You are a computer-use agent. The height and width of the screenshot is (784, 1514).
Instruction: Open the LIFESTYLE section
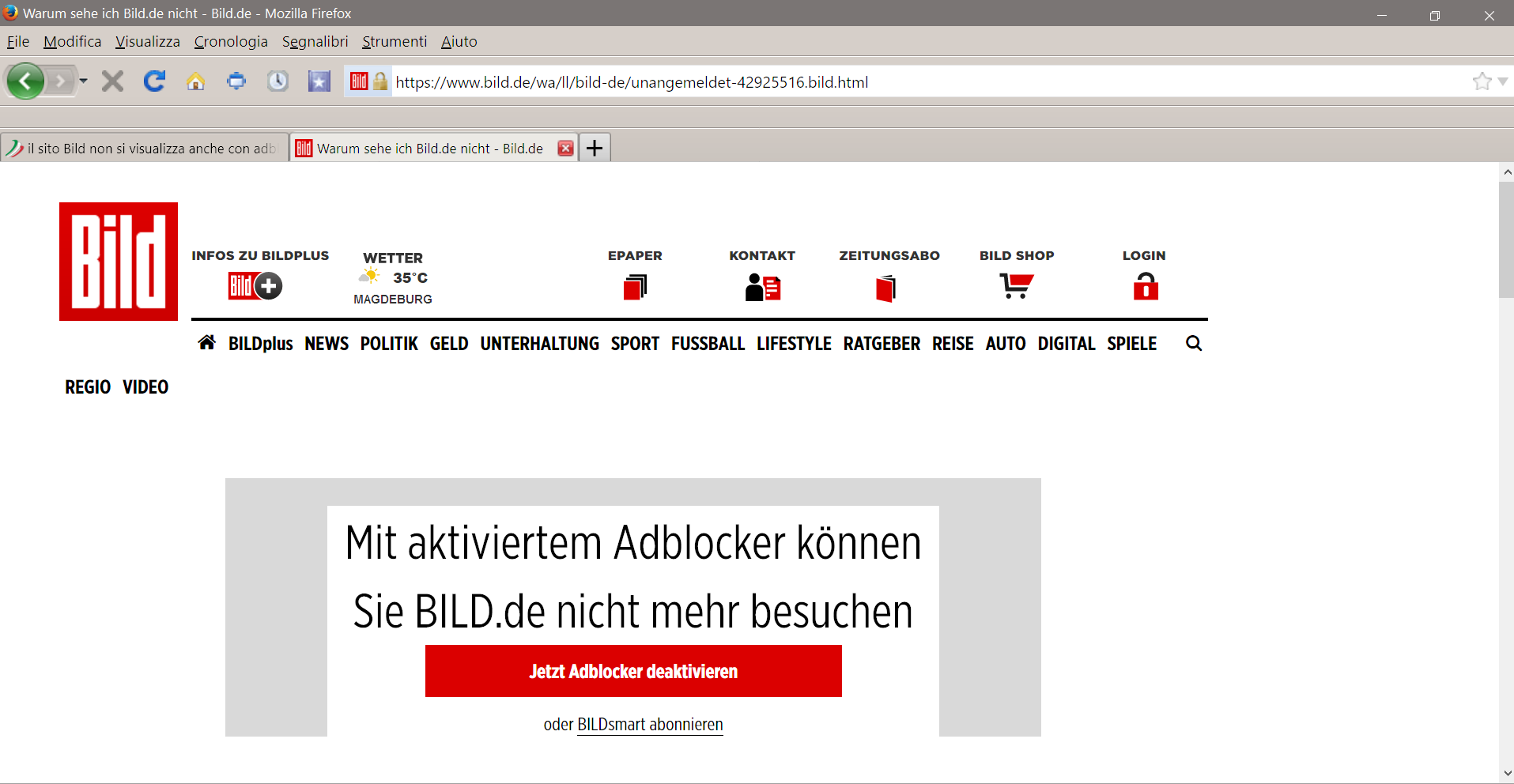(794, 344)
